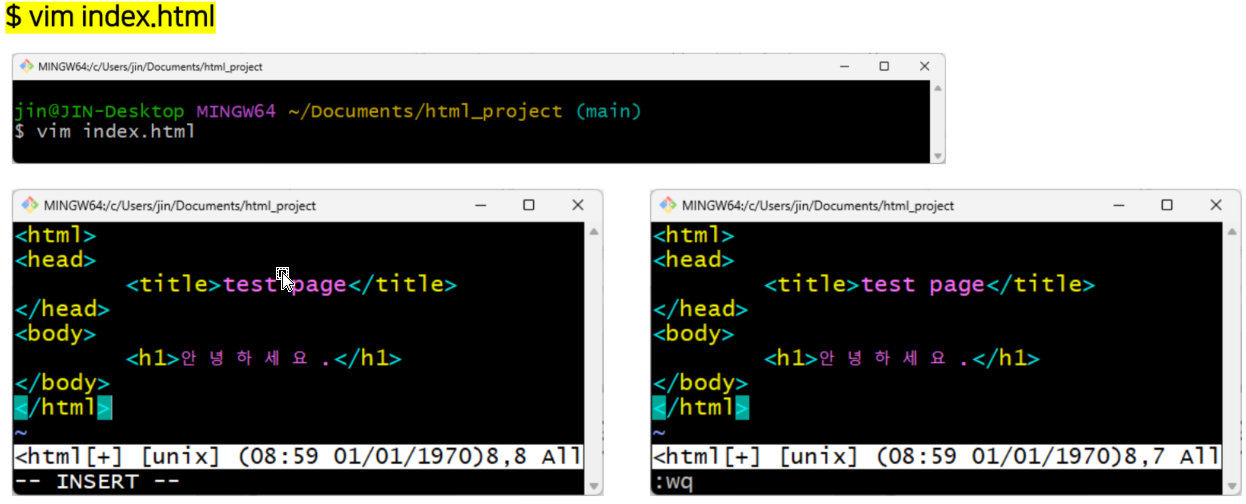1246x504 pixels.
Task: Click the top terminal title 'MINGW64:/c/Users/jin/Documents/html_project'
Action: 150,67
